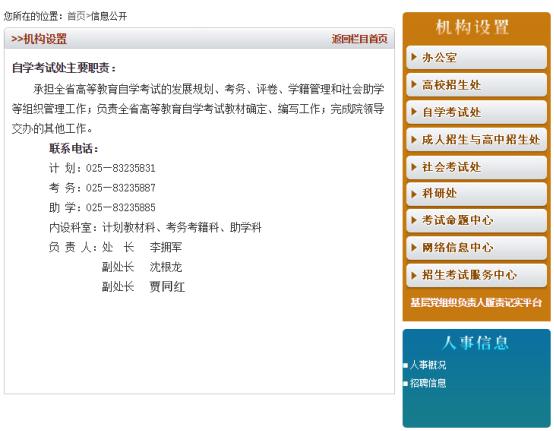The width and height of the screenshot is (554, 431).
Task: Click 信息公开 breadcrumb link
Action: [x=109, y=16]
